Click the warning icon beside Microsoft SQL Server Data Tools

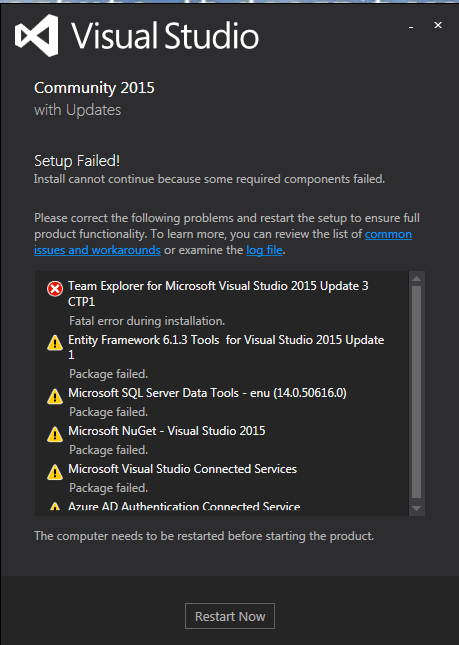click(55, 397)
